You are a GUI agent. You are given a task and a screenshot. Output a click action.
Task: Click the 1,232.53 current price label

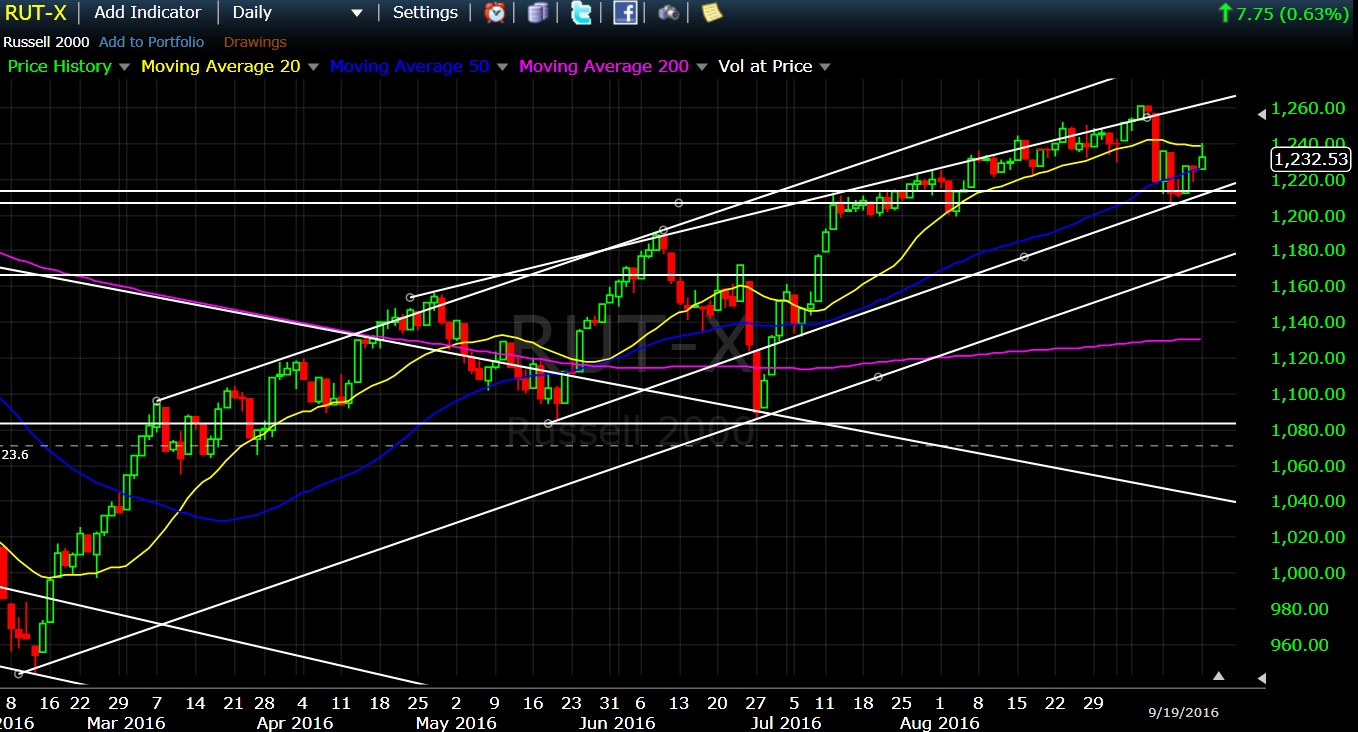(1310, 159)
